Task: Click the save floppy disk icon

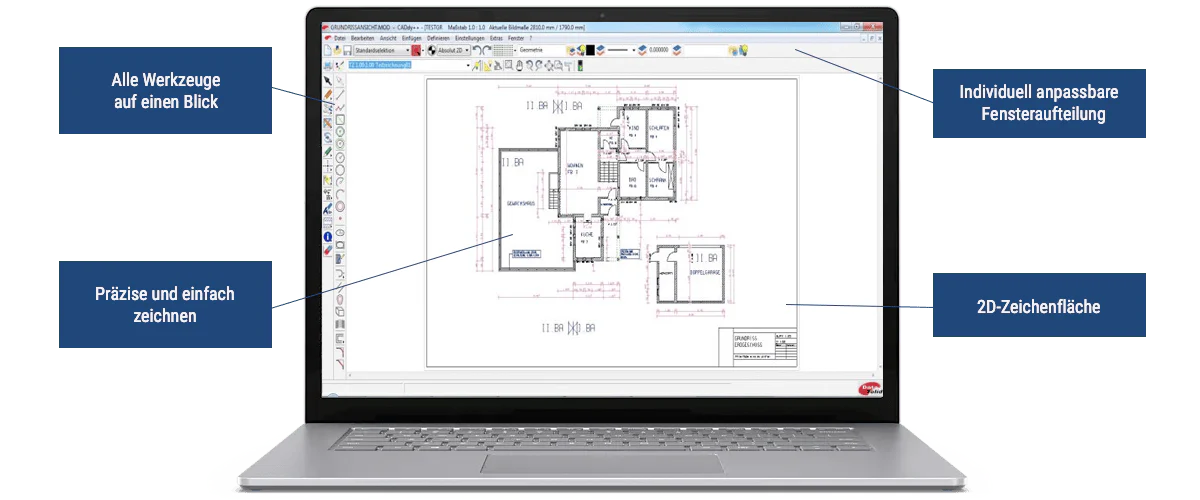Action: (347, 50)
